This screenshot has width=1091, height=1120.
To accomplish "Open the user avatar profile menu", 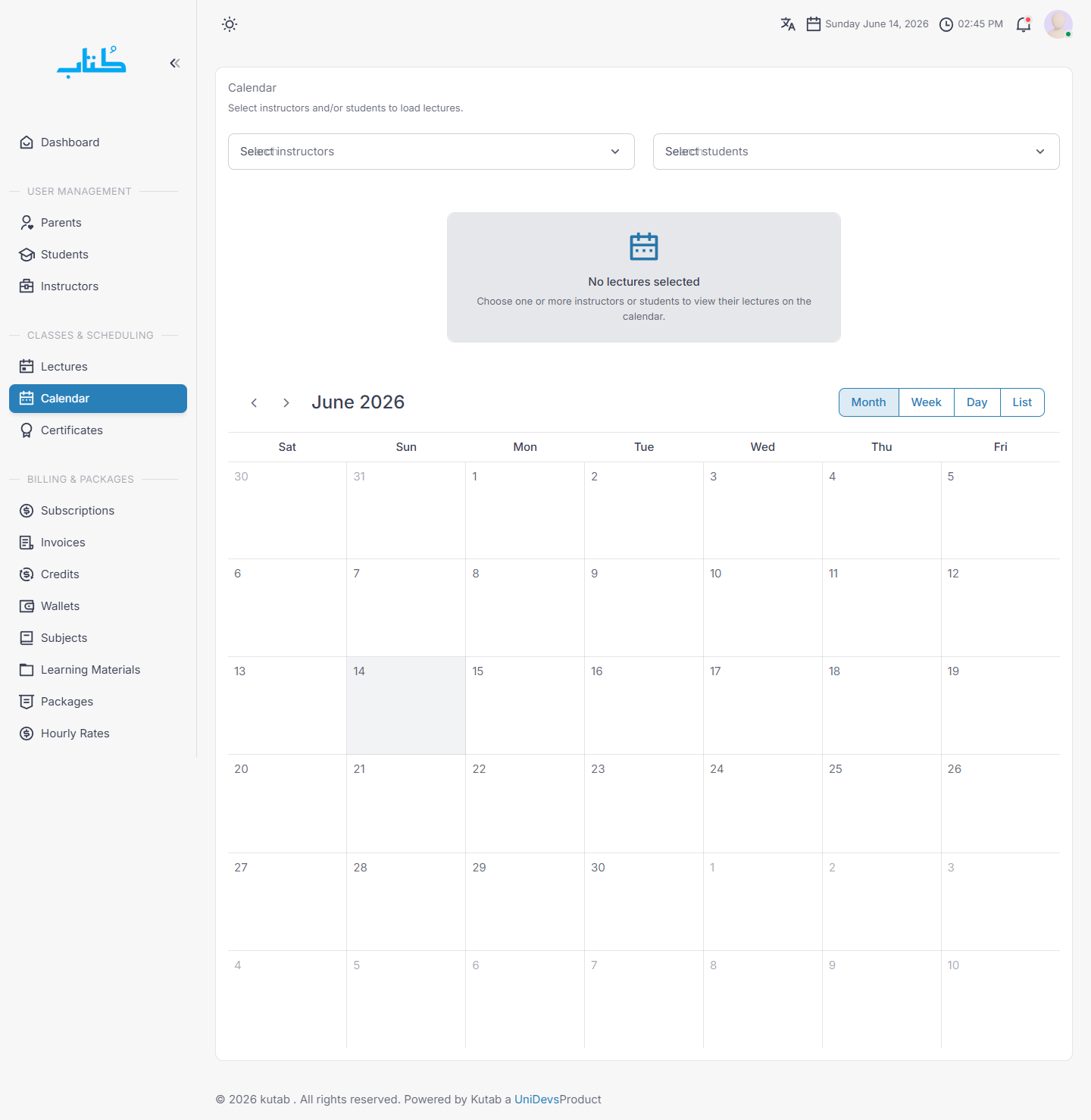I will pyautogui.click(x=1058, y=24).
